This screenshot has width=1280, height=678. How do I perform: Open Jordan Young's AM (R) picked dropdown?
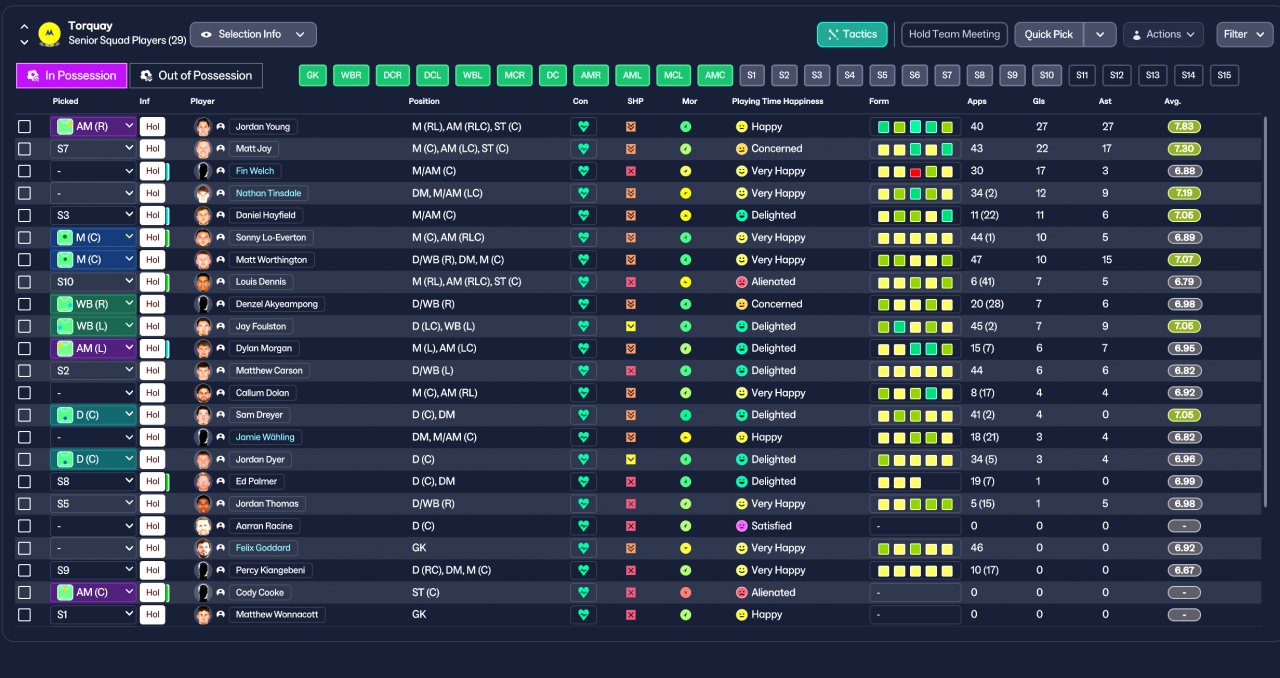click(93, 127)
